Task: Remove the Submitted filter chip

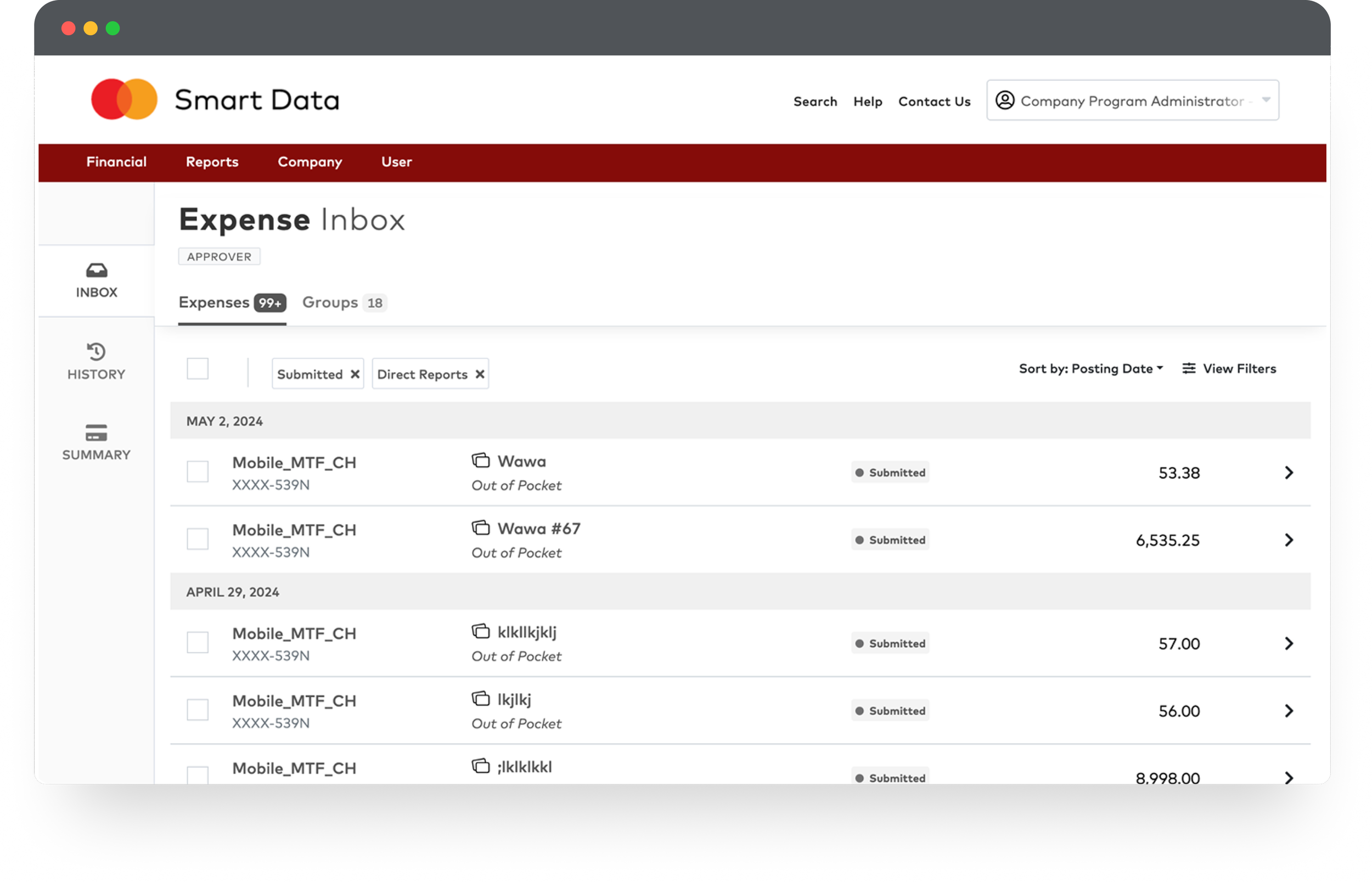Action: (355, 374)
